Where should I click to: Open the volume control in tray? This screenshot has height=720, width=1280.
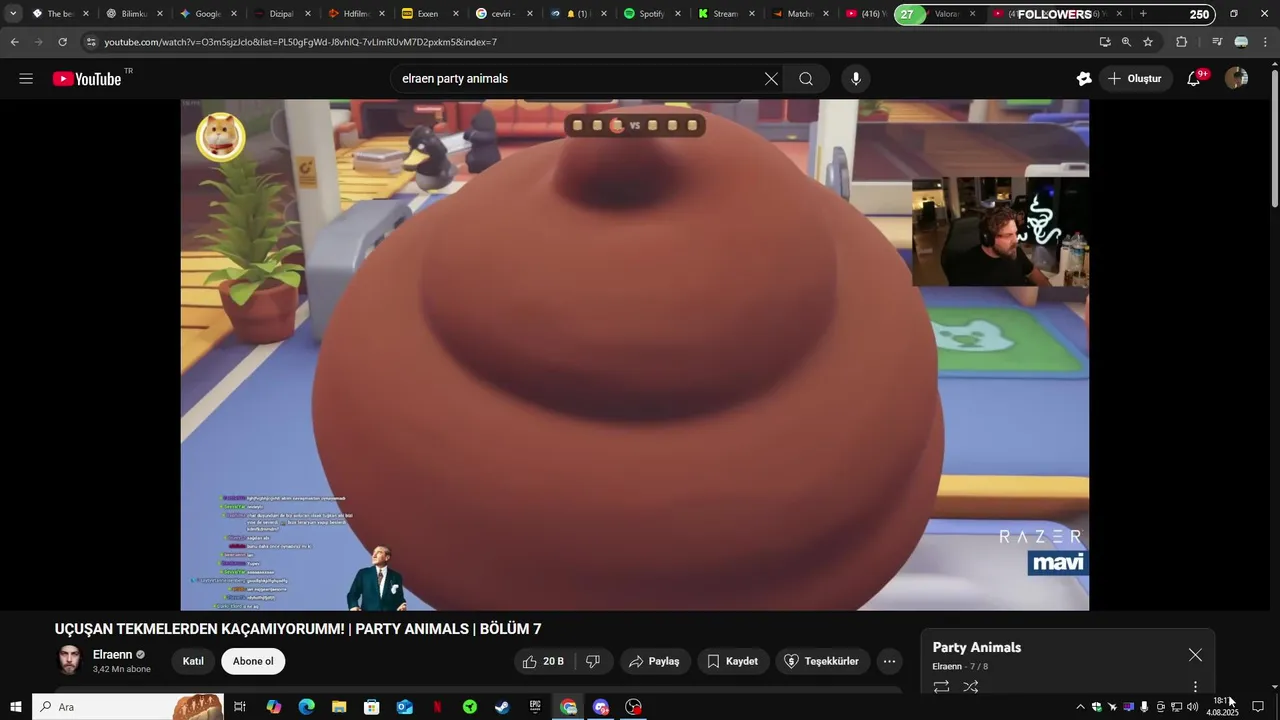[1192, 707]
